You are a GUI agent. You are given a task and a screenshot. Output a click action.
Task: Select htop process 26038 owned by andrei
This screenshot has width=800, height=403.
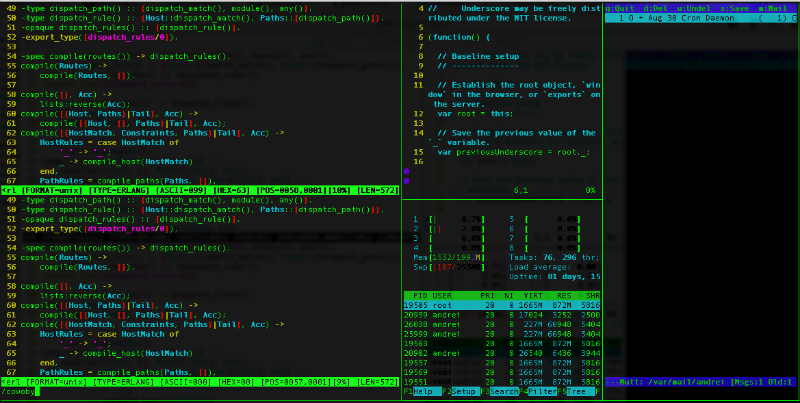(502, 324)
